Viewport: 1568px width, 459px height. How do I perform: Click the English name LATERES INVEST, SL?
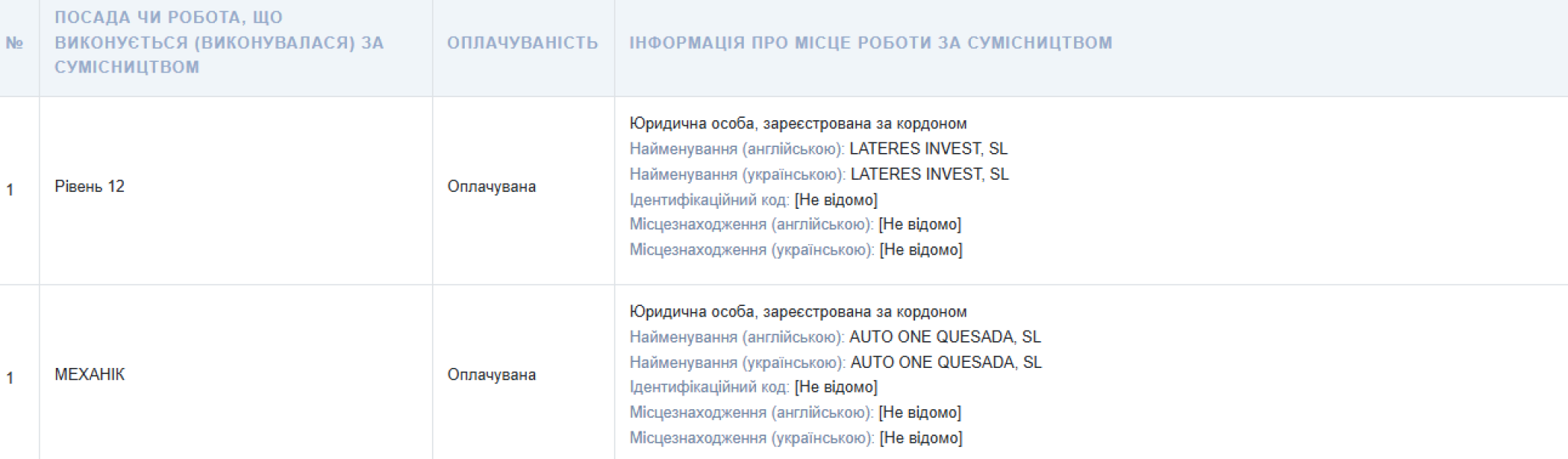click(x=928, y=148)
